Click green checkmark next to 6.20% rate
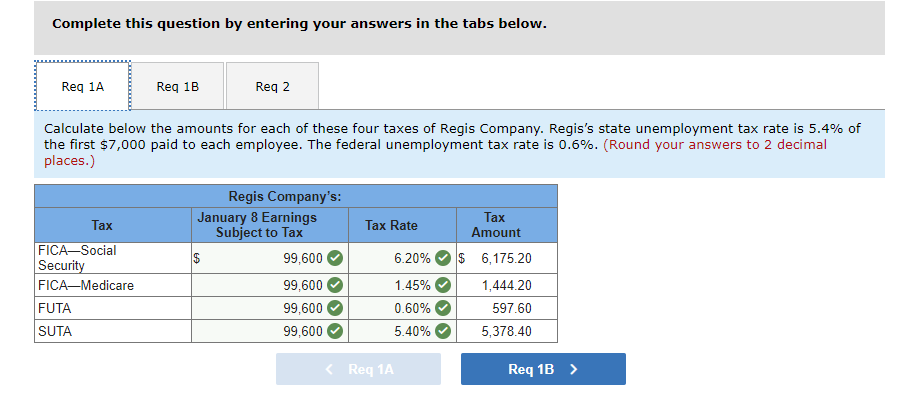This screenshot has height=410, width=913. coord(443,258)
